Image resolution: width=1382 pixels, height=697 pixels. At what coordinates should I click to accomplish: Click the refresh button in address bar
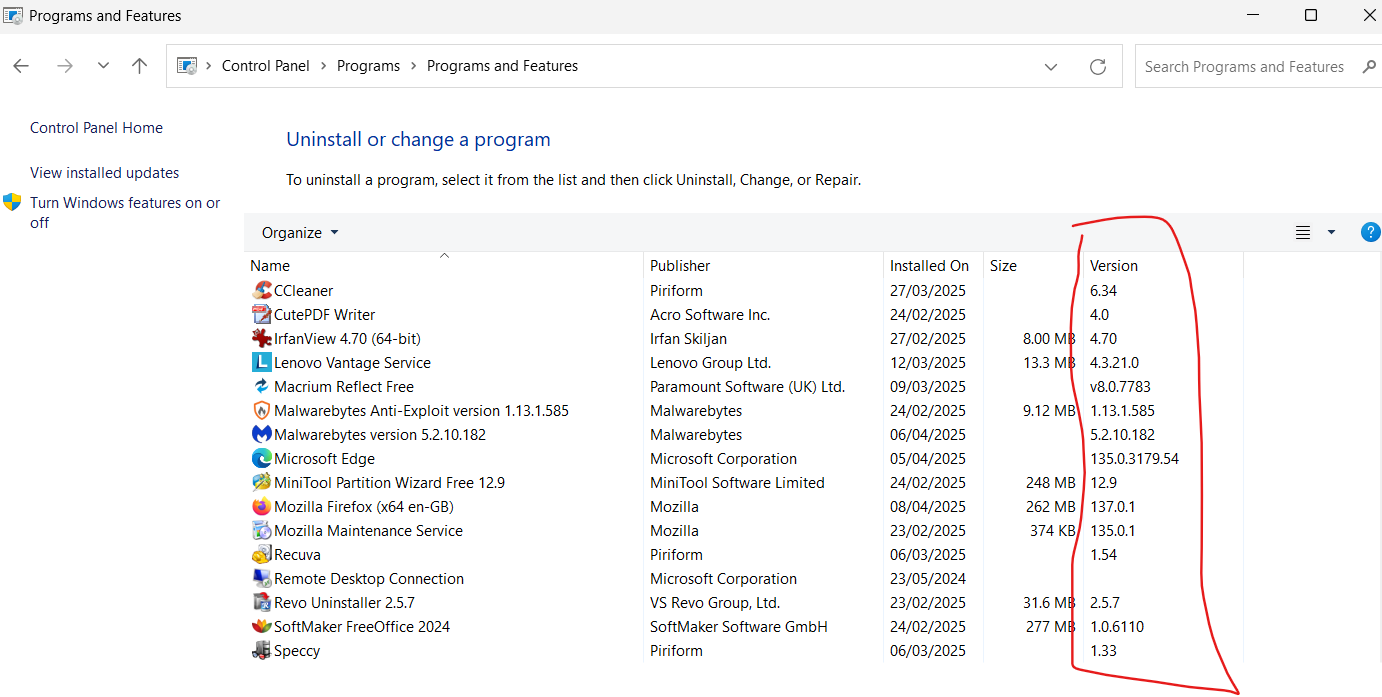pyautogui.click(x=1098, y=66)
